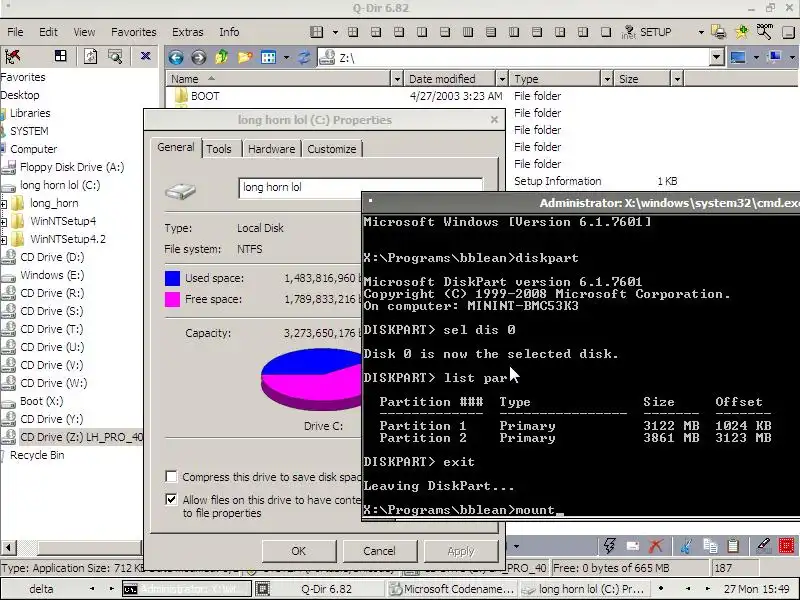Open the Date modified column dropdown
800x600 pixels.
tap(502, 79)
